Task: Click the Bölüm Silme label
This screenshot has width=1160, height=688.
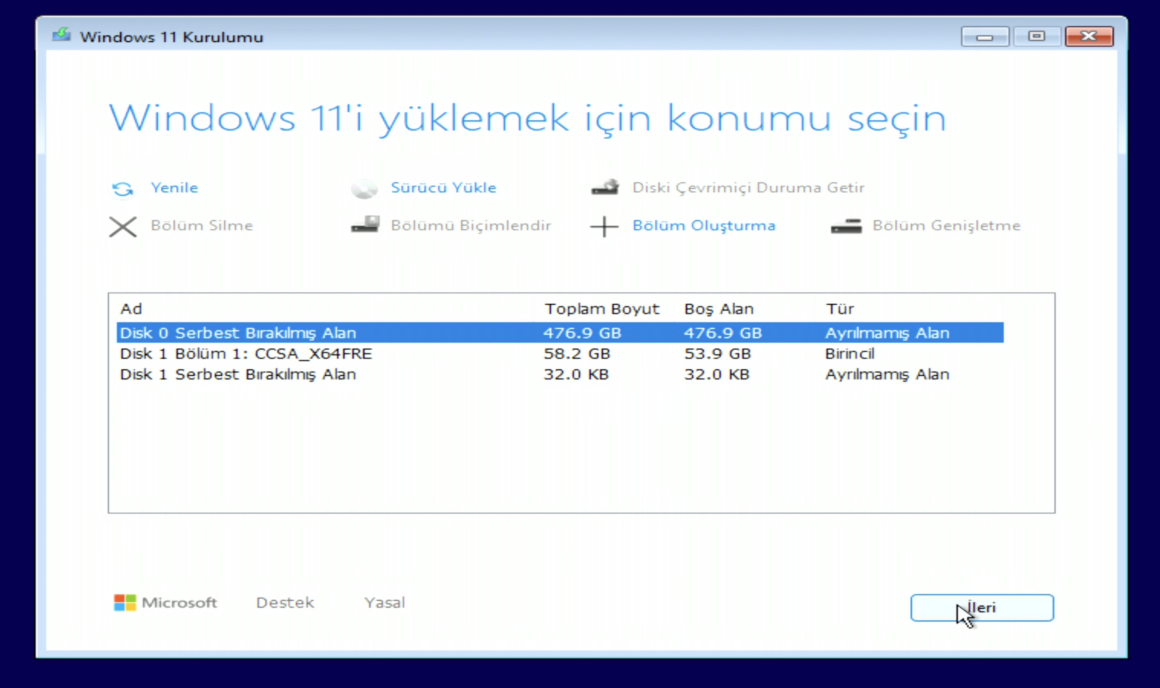Action: click(x=201, y=225)
